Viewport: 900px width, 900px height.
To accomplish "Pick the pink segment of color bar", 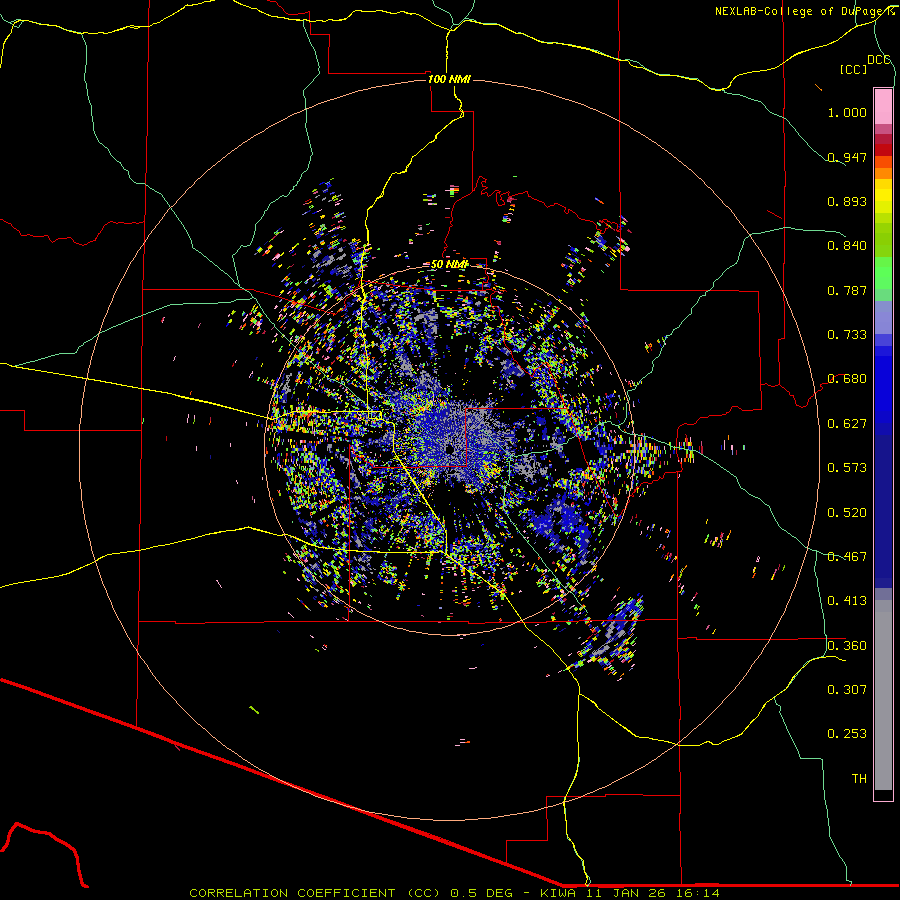I will coord(883,107).
